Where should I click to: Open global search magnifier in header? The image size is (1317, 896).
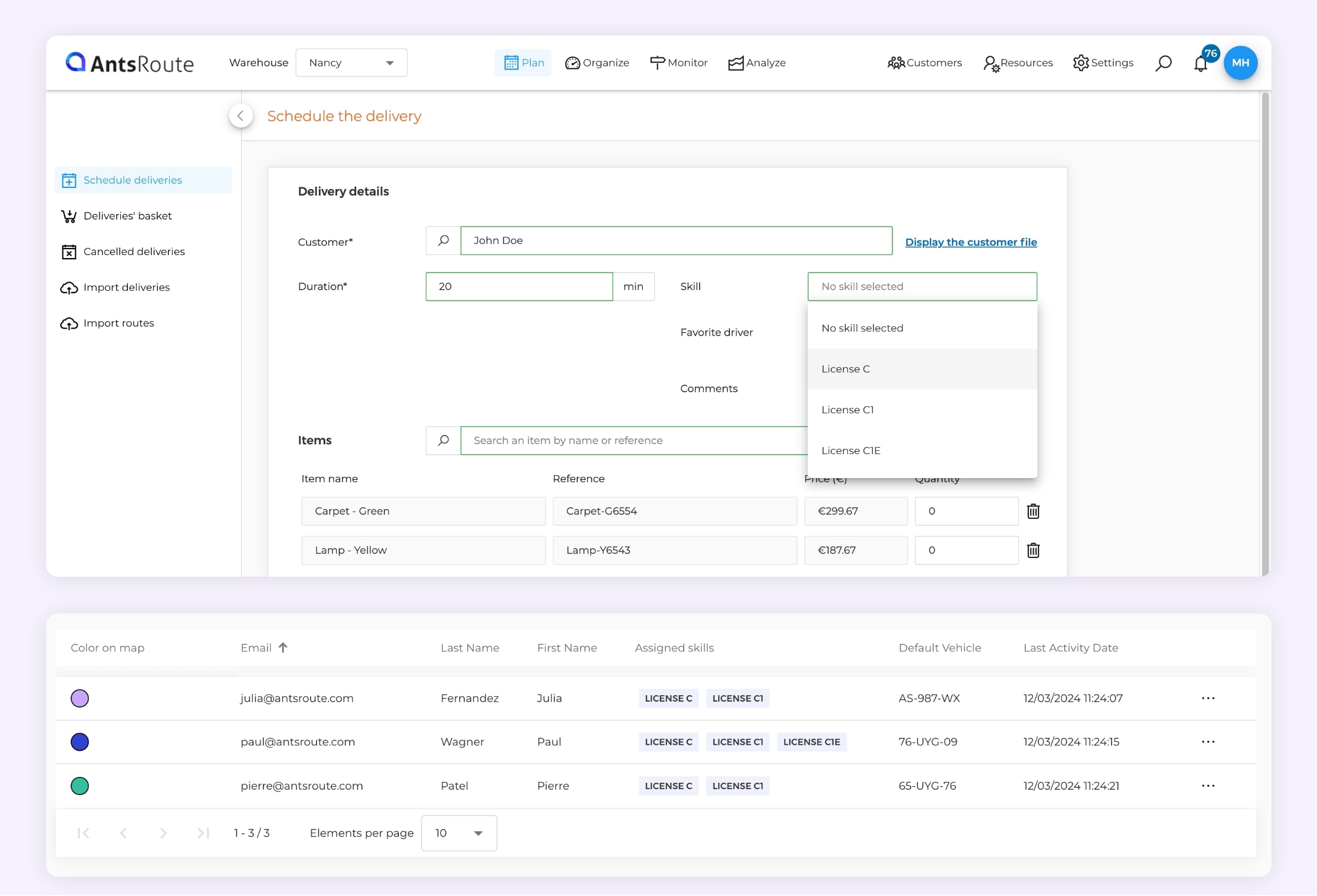click(x=1163, y=63)
